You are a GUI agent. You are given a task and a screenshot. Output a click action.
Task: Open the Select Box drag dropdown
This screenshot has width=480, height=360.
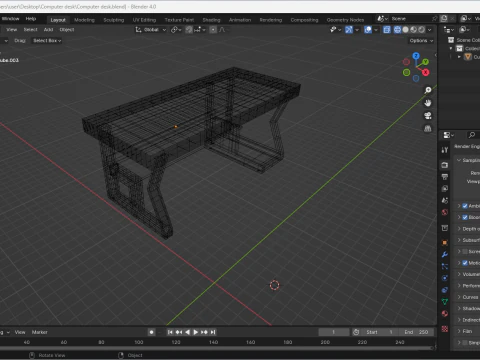tap(47, 41)
